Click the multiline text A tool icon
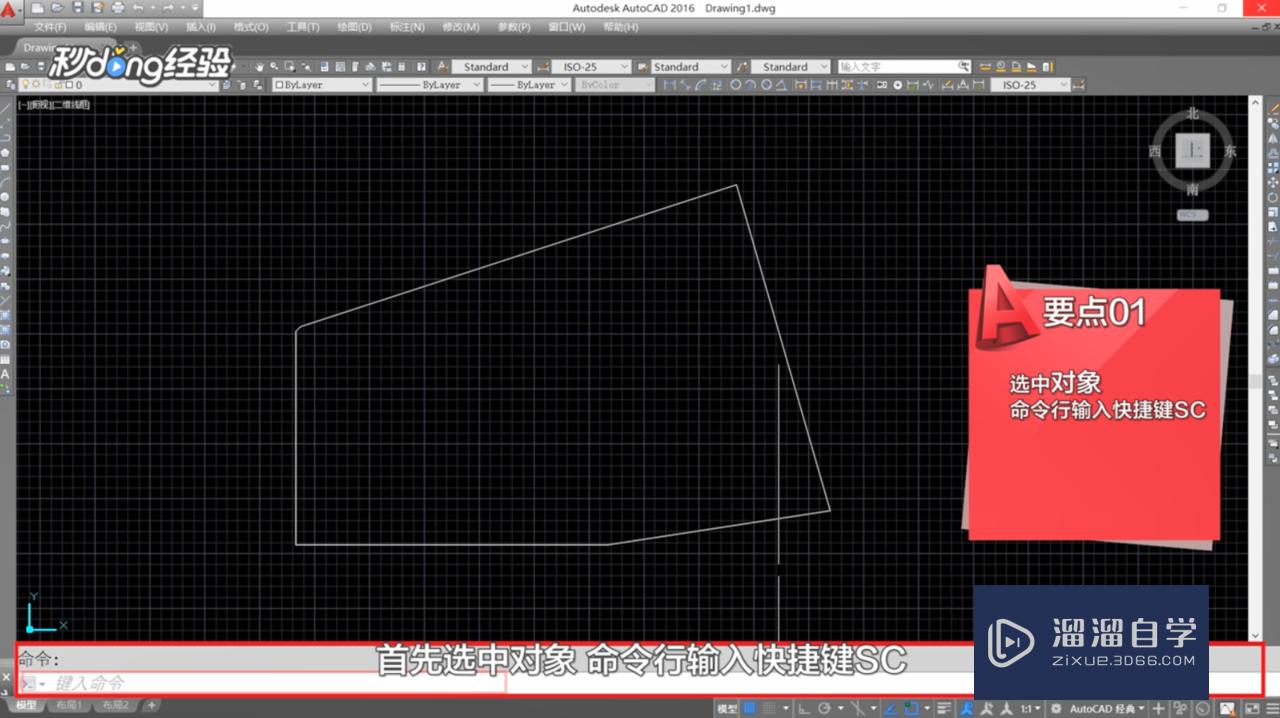Image resolution: width=1280 pixels, height=718 pixels. [x=5, y=374]
